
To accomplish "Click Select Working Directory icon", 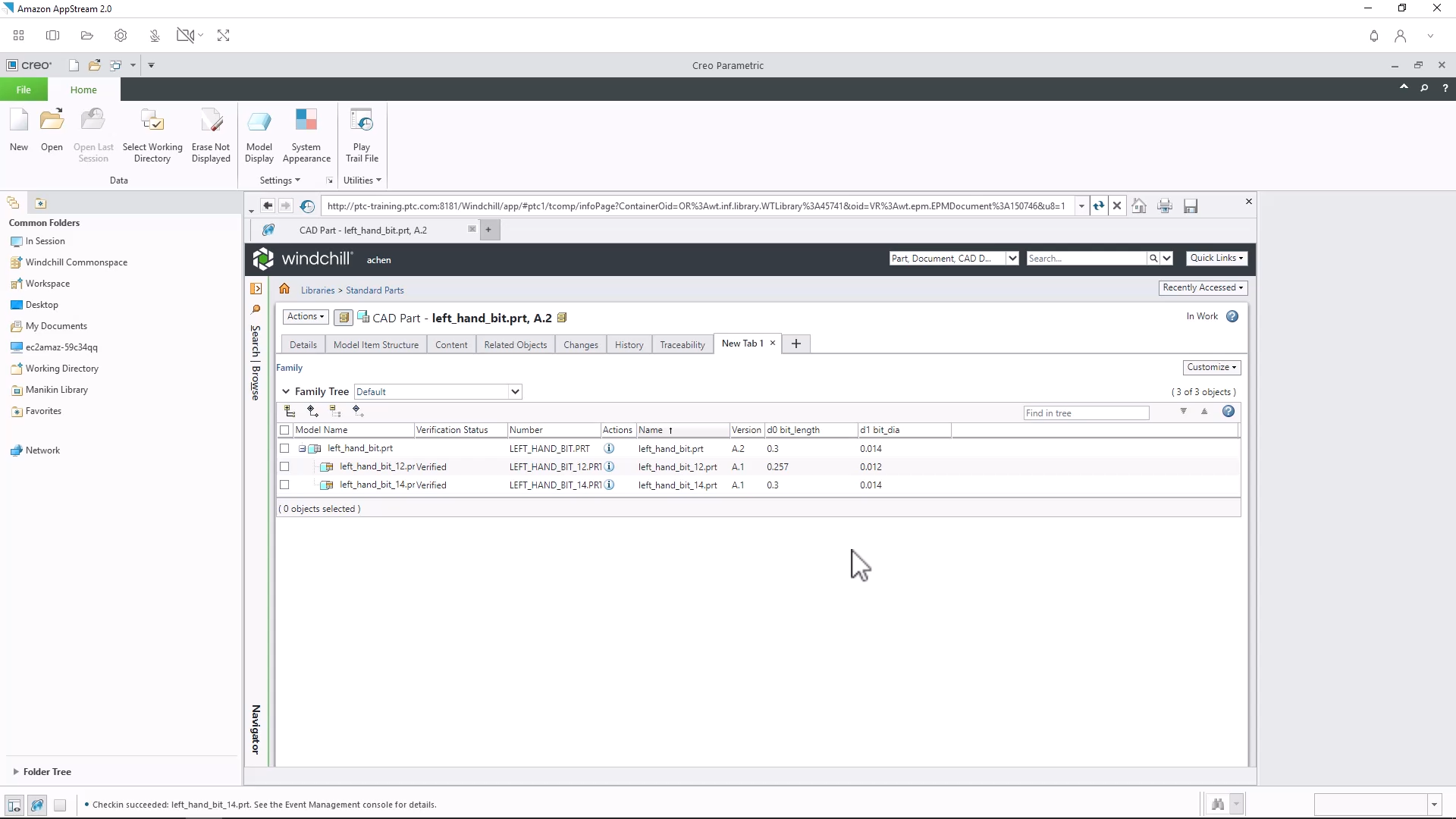I will pos(152,121).
